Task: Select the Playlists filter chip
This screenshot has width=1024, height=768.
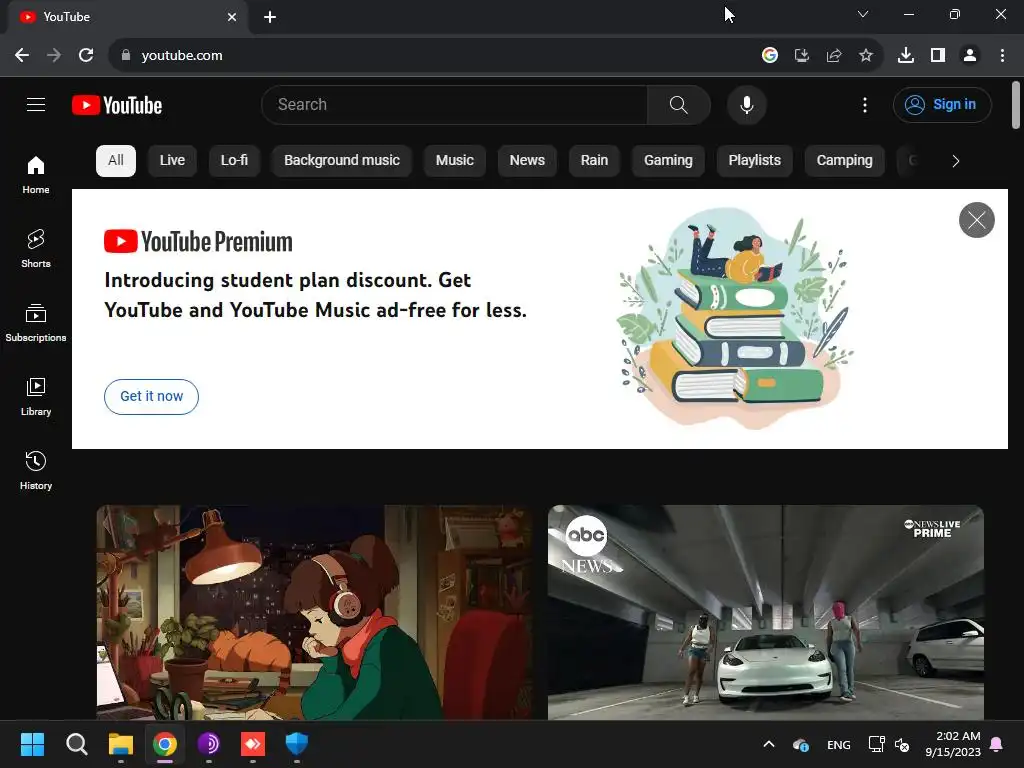Action: [x=754, y=161]
